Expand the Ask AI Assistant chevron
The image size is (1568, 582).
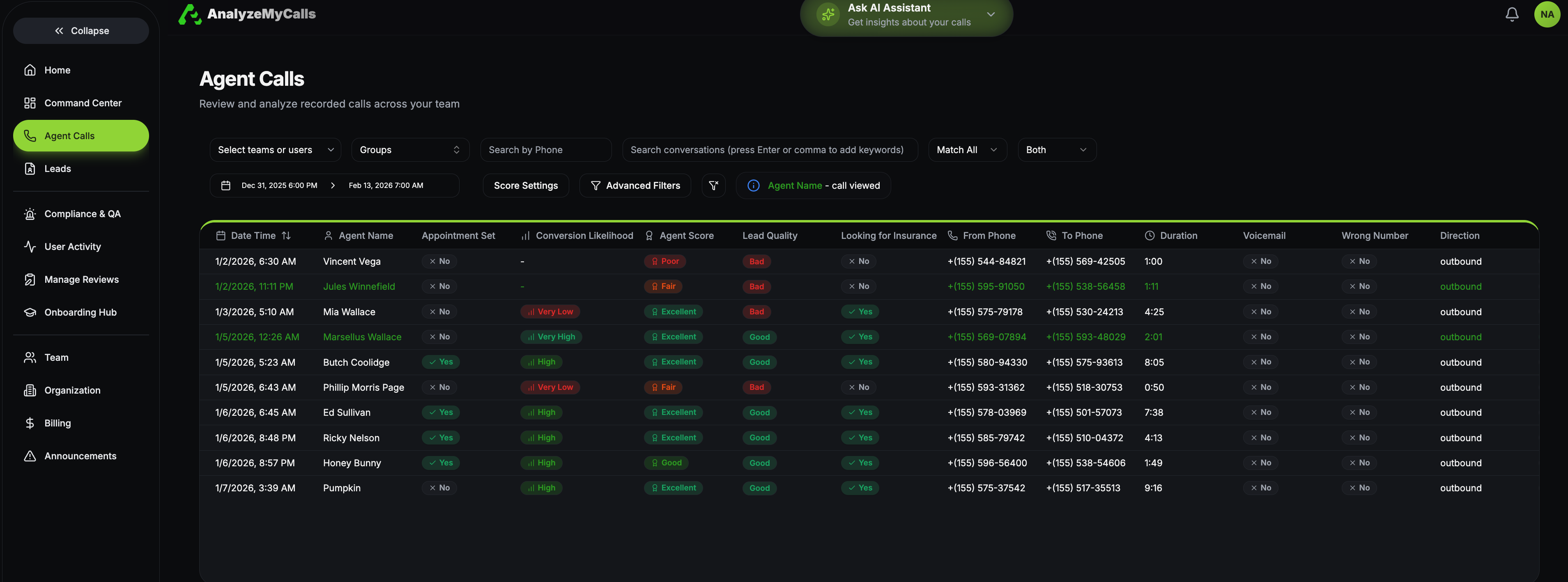pos(990,15)
